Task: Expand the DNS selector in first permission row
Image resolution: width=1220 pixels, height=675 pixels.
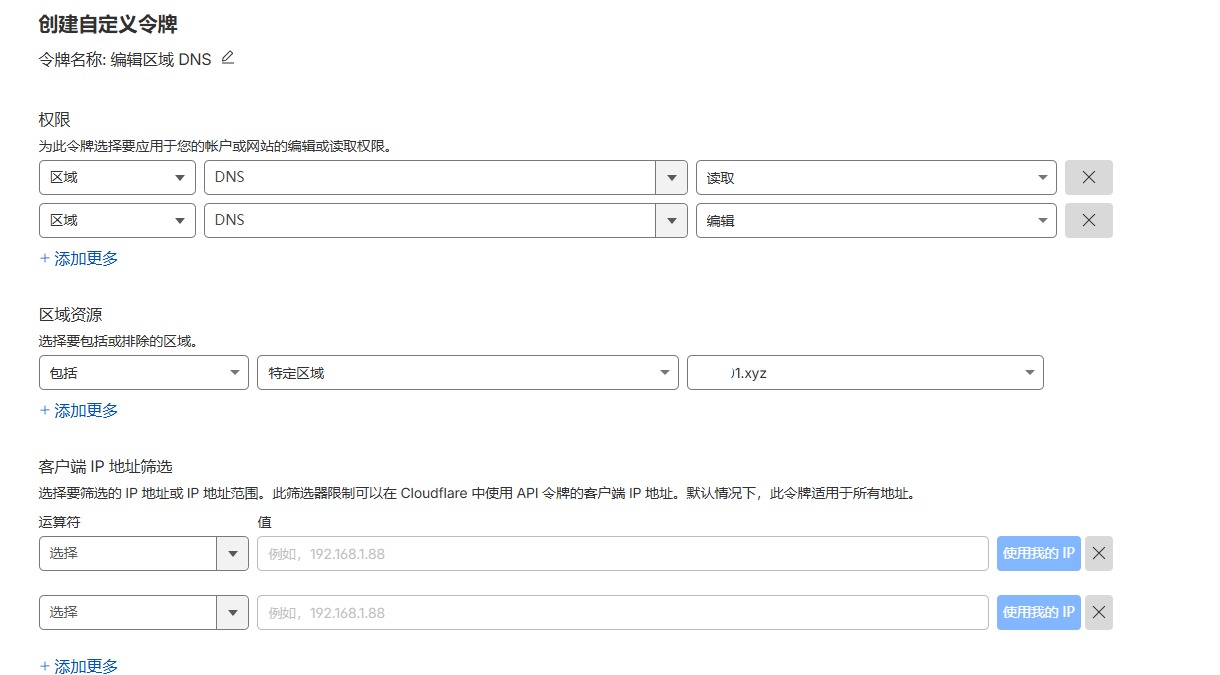Action: pyautogui.click(x=671, y=178)
